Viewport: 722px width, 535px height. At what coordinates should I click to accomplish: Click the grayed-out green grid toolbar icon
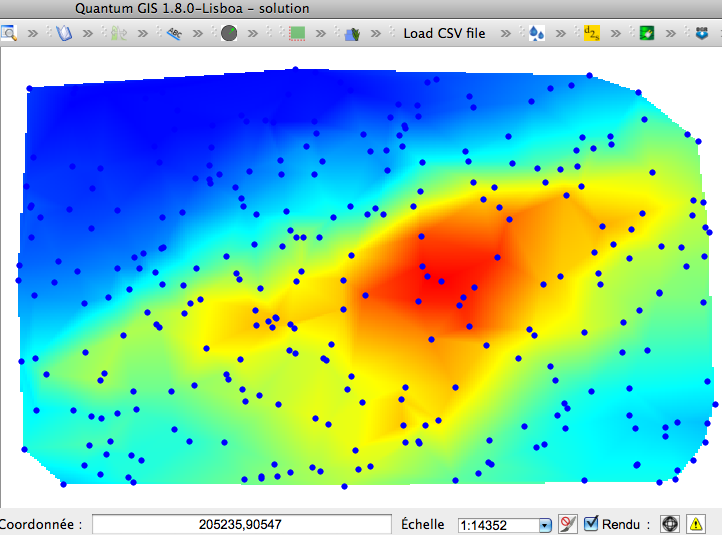pos(118,33)
